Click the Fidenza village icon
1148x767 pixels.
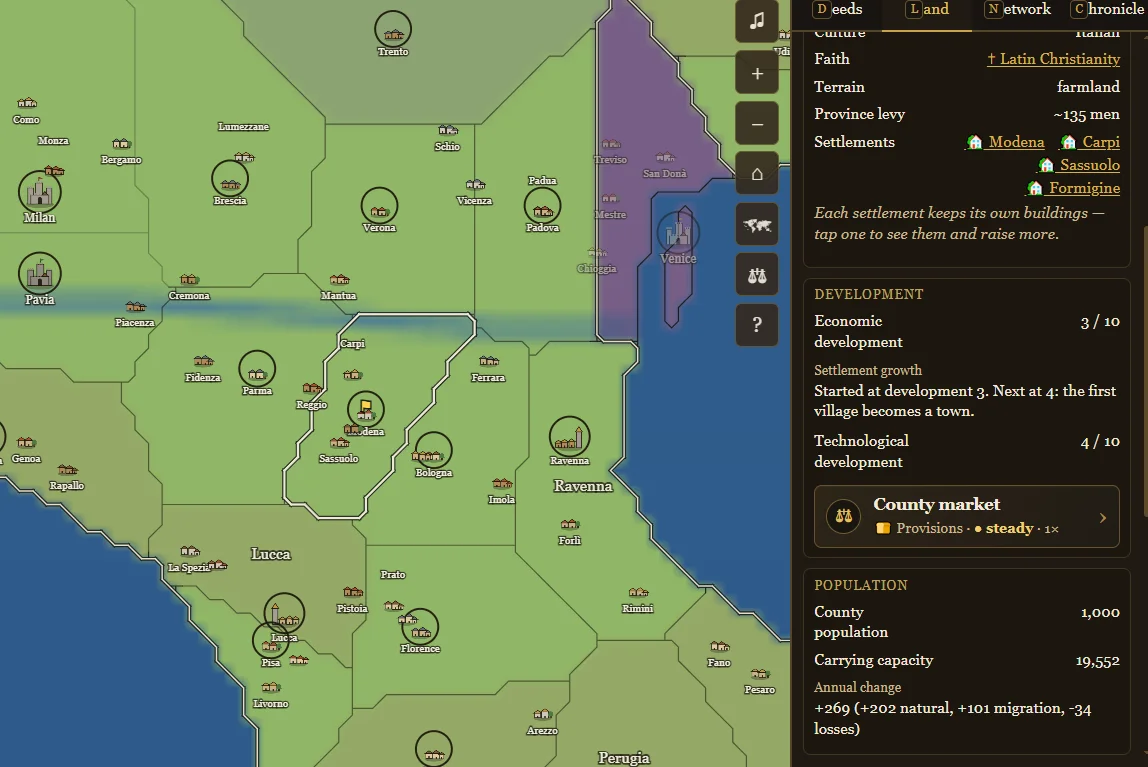tap(204, 361)
